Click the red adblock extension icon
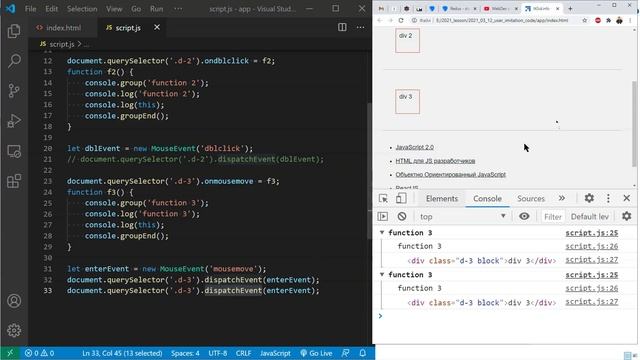 598,20
